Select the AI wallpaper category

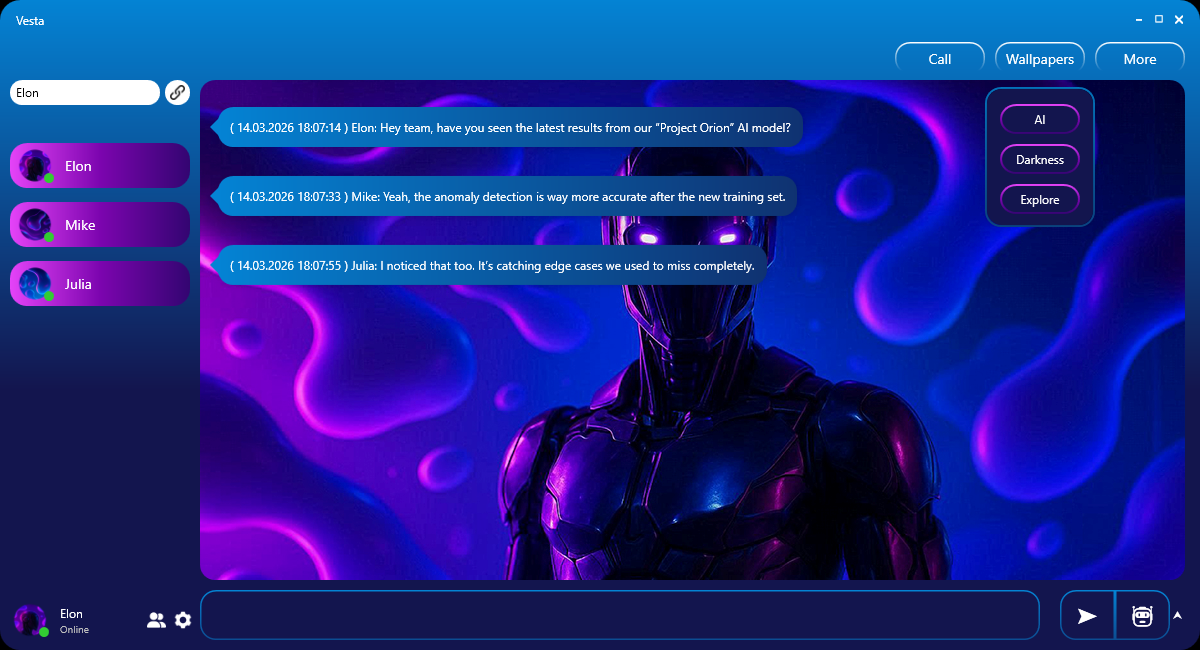tap(1039, 120)
